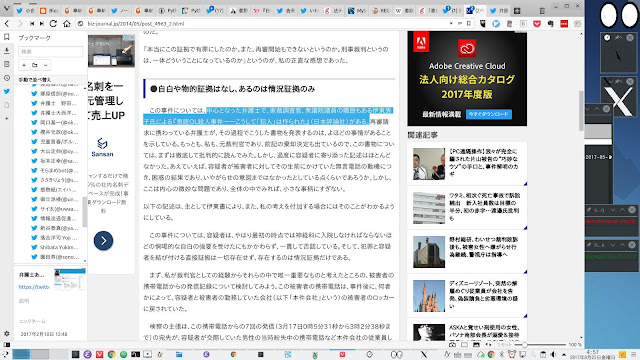Go back to the previous page

7,24
